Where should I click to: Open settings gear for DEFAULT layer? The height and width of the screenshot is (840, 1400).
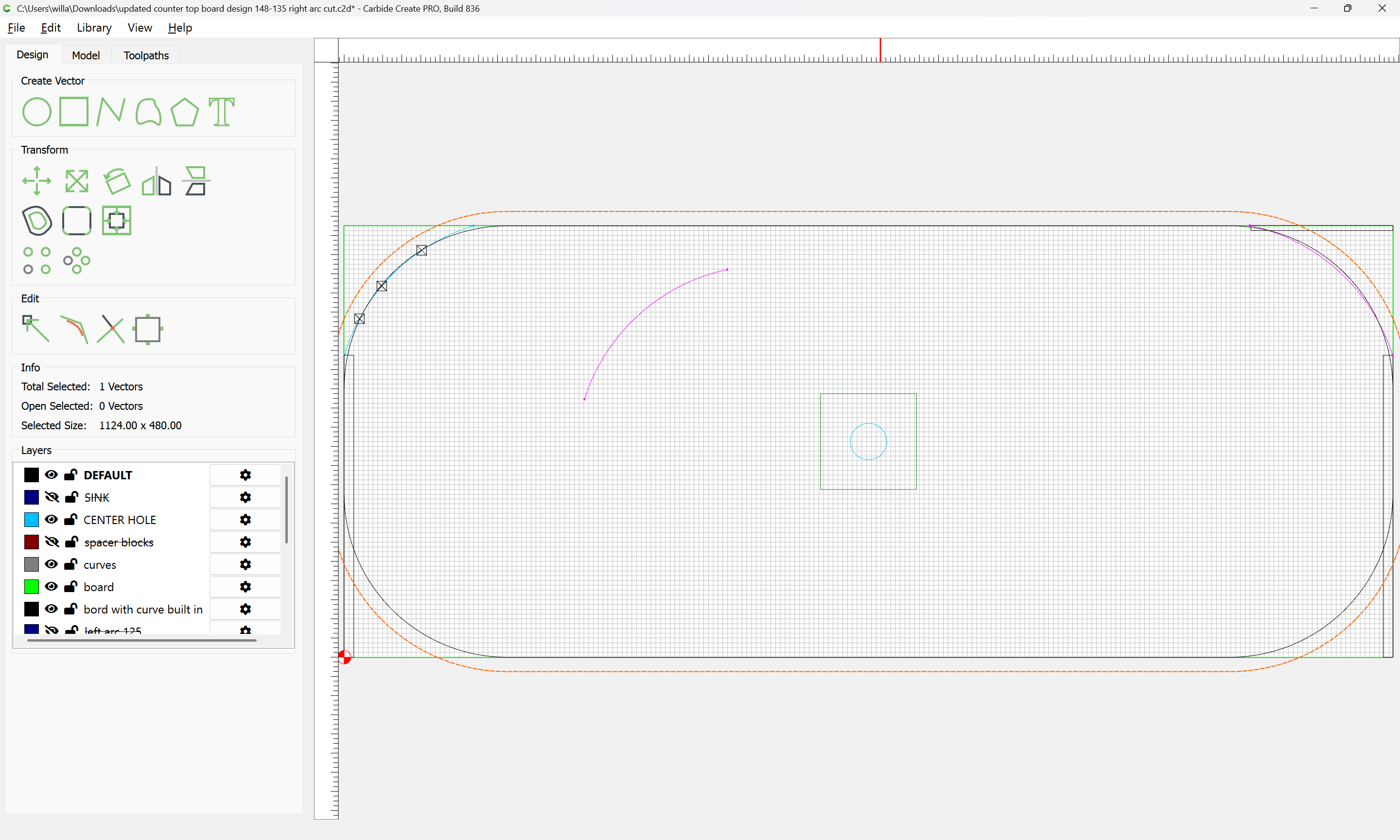click(x=245, y=475)
